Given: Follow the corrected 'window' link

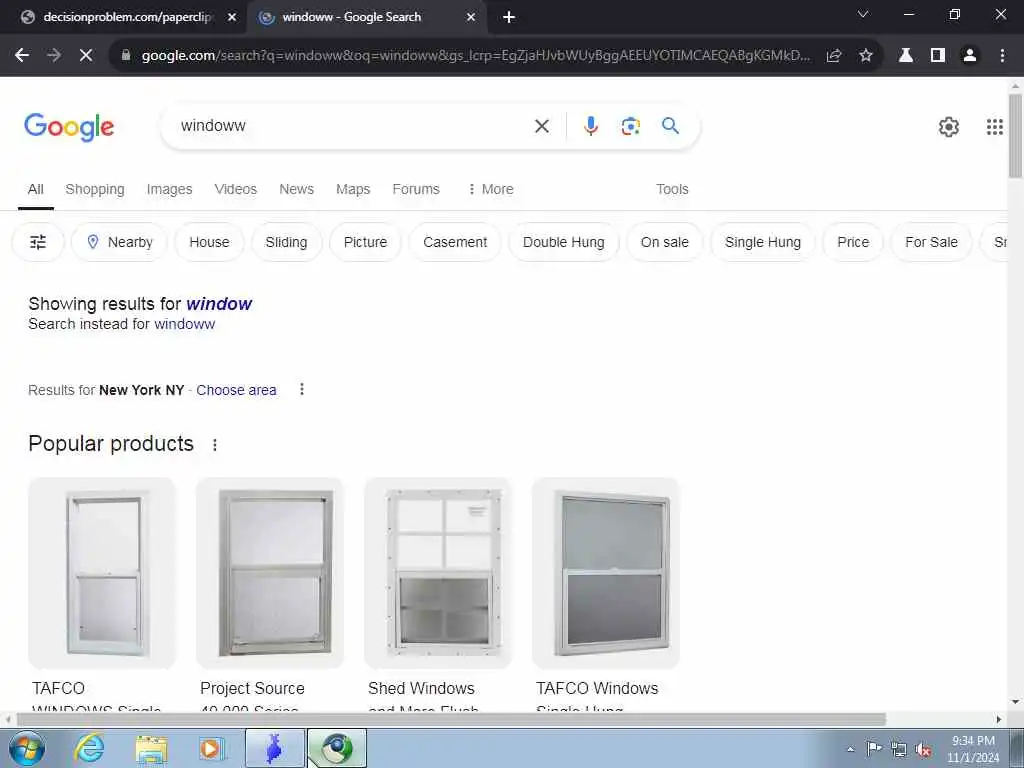Looking at the screenshot, I should [219, 304].
